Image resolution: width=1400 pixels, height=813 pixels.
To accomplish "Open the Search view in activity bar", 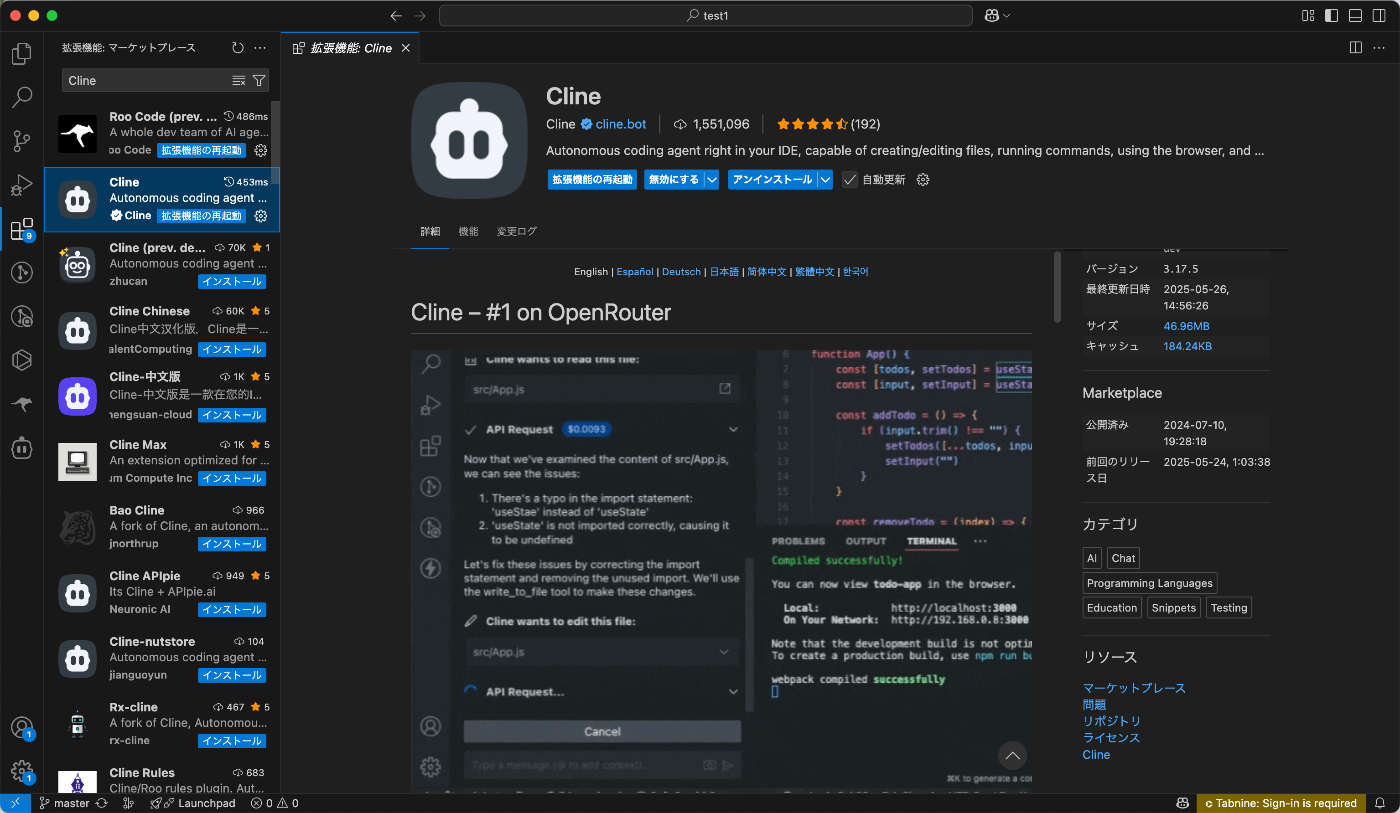I will click(22, 97).
